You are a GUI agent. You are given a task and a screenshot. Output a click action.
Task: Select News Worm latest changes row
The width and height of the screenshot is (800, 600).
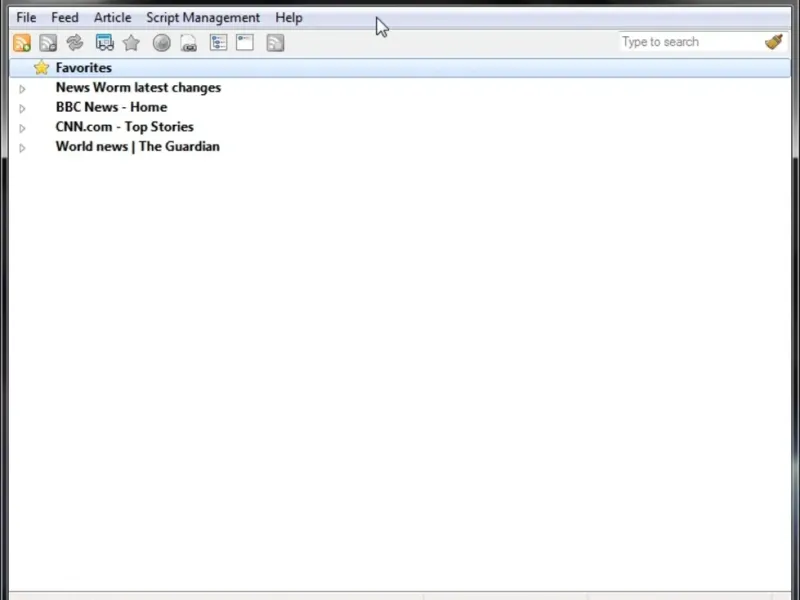click(x=400, y=88)
